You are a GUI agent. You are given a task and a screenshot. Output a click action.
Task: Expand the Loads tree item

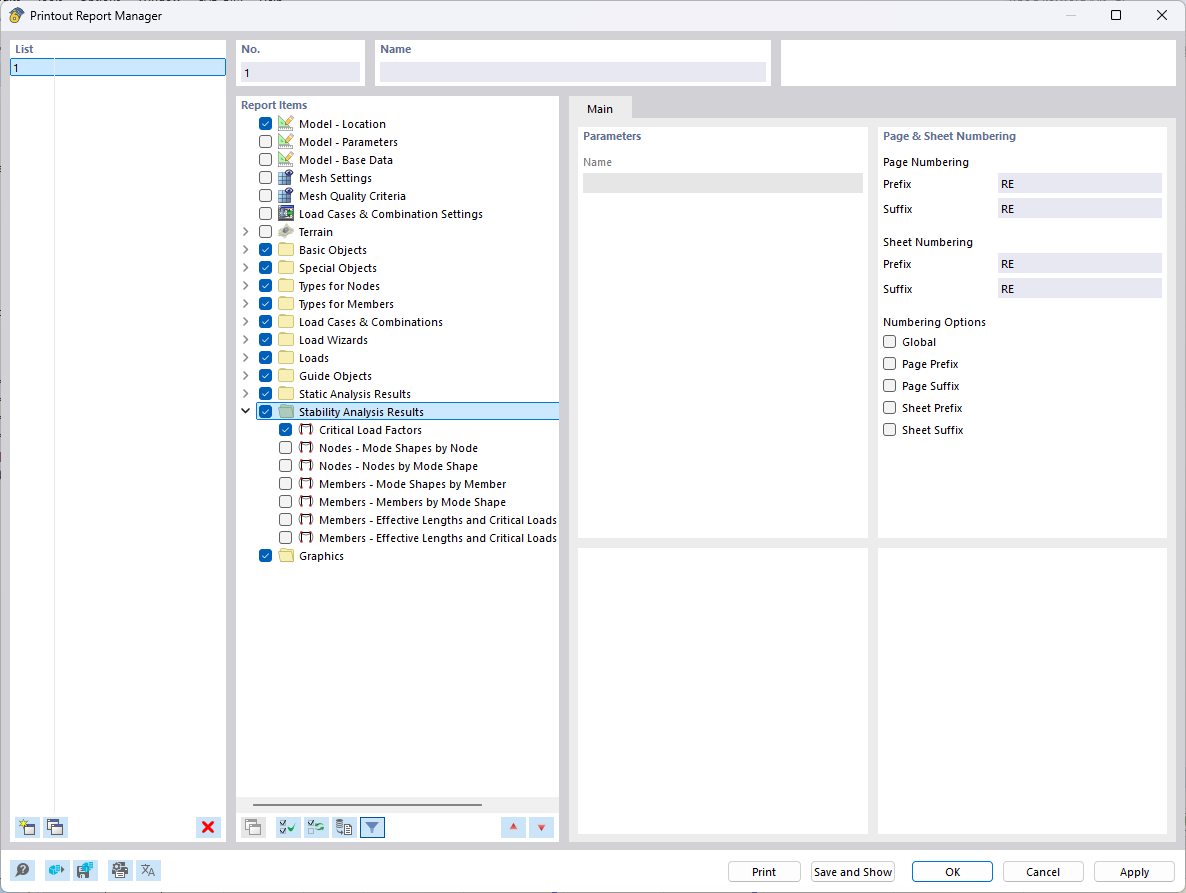(x=245, y=357)
